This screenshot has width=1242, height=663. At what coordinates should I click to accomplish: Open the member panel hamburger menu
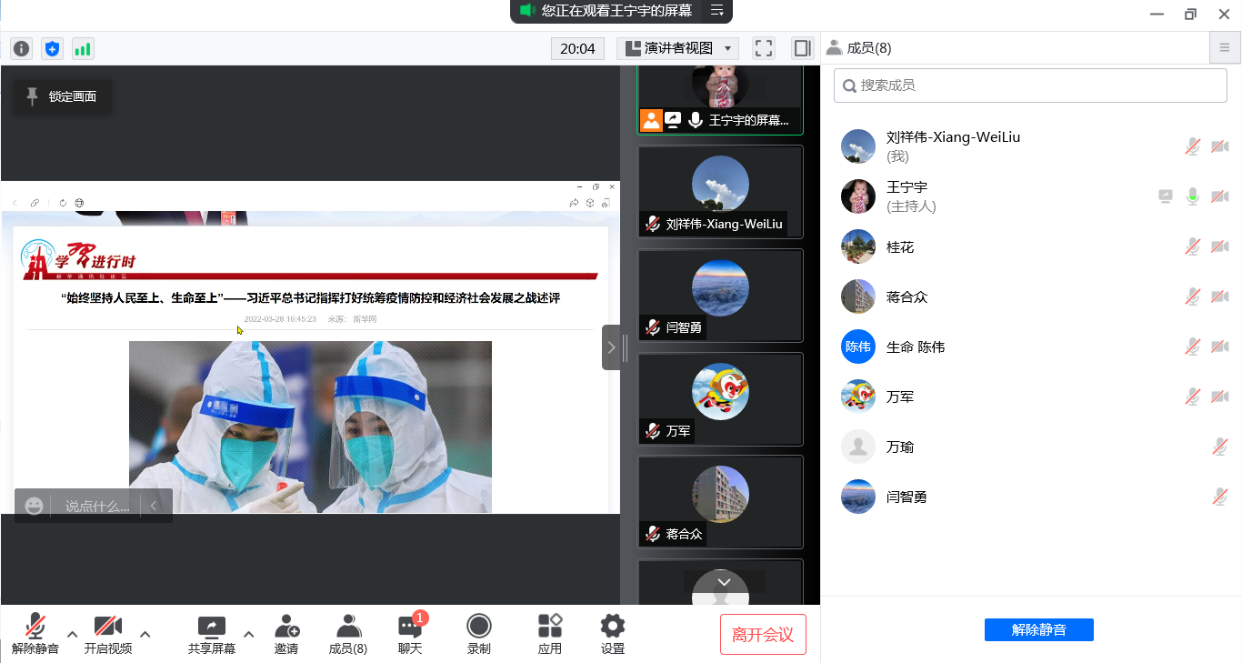click(x=1224, y=47)
